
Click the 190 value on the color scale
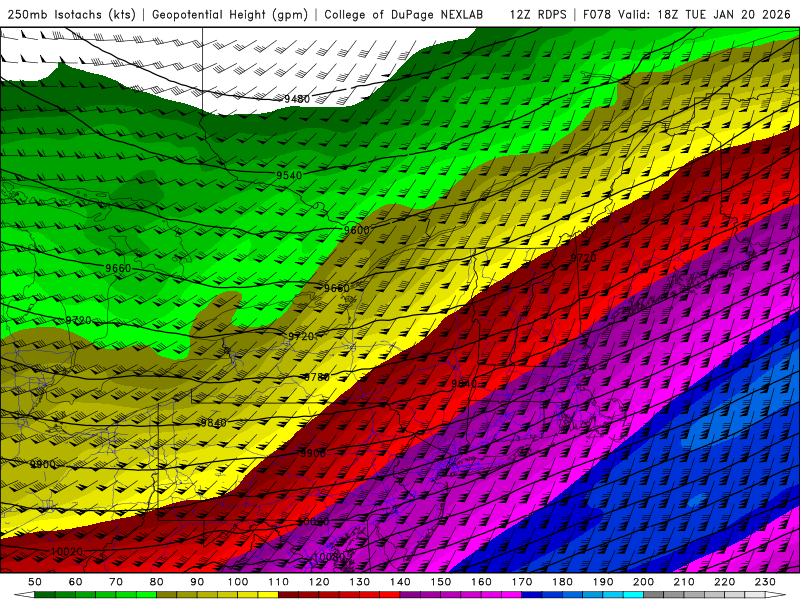coord(603,582)
